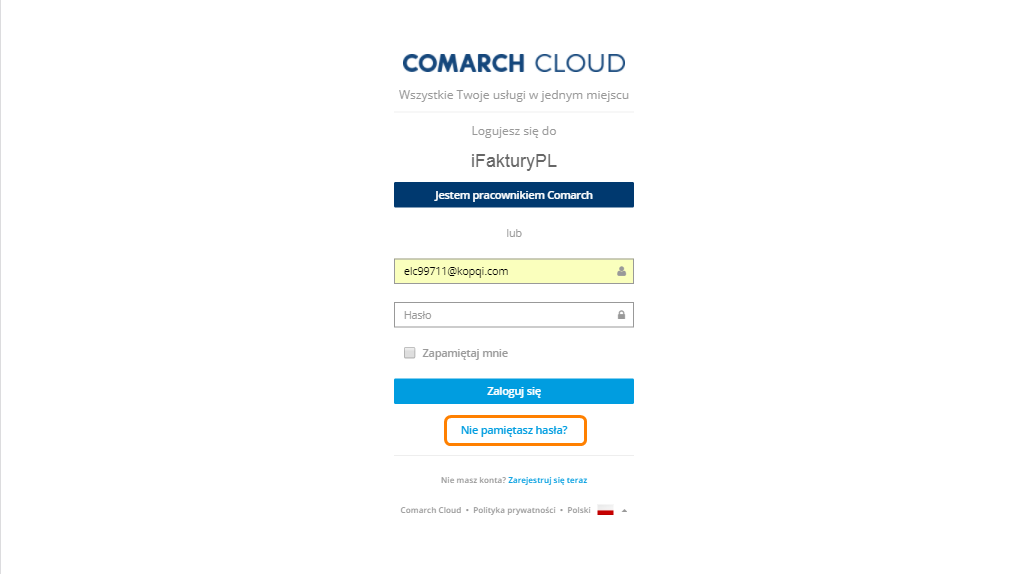The image size is (1026, 574).
Task: Click the padlock icon in Hasło field
Action: (x=621, y=315)
